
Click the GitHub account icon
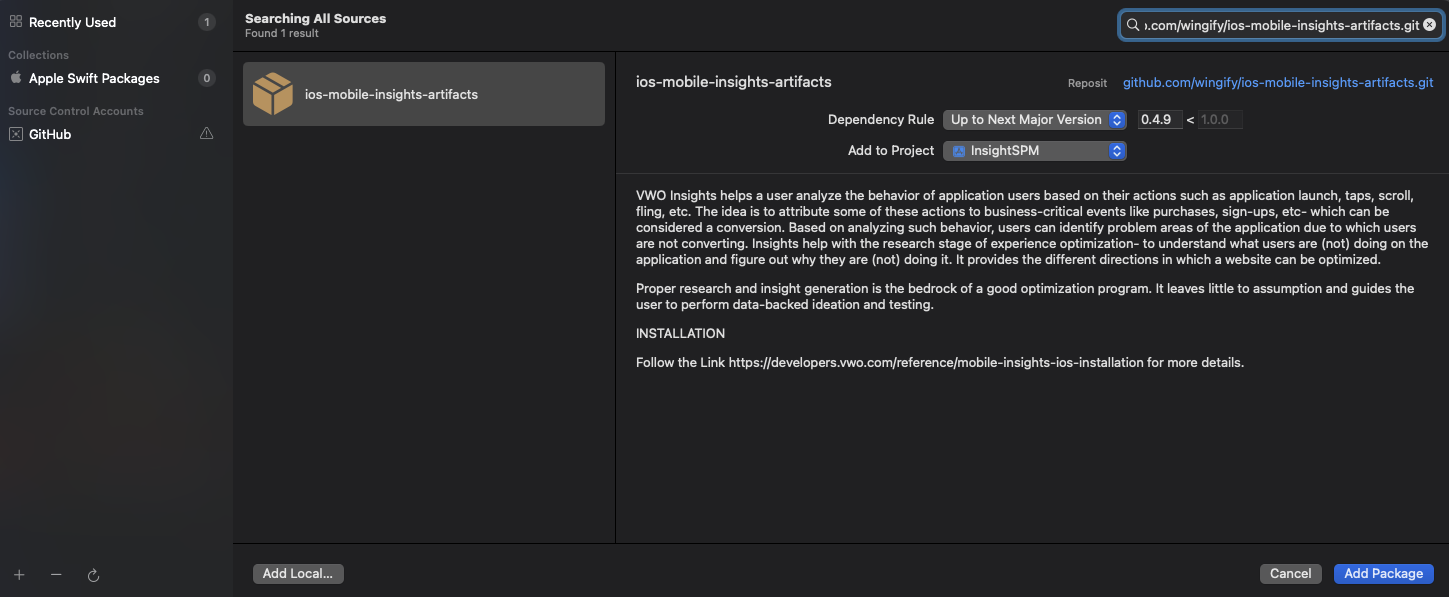pyautogui.click(x=15, y=134)
